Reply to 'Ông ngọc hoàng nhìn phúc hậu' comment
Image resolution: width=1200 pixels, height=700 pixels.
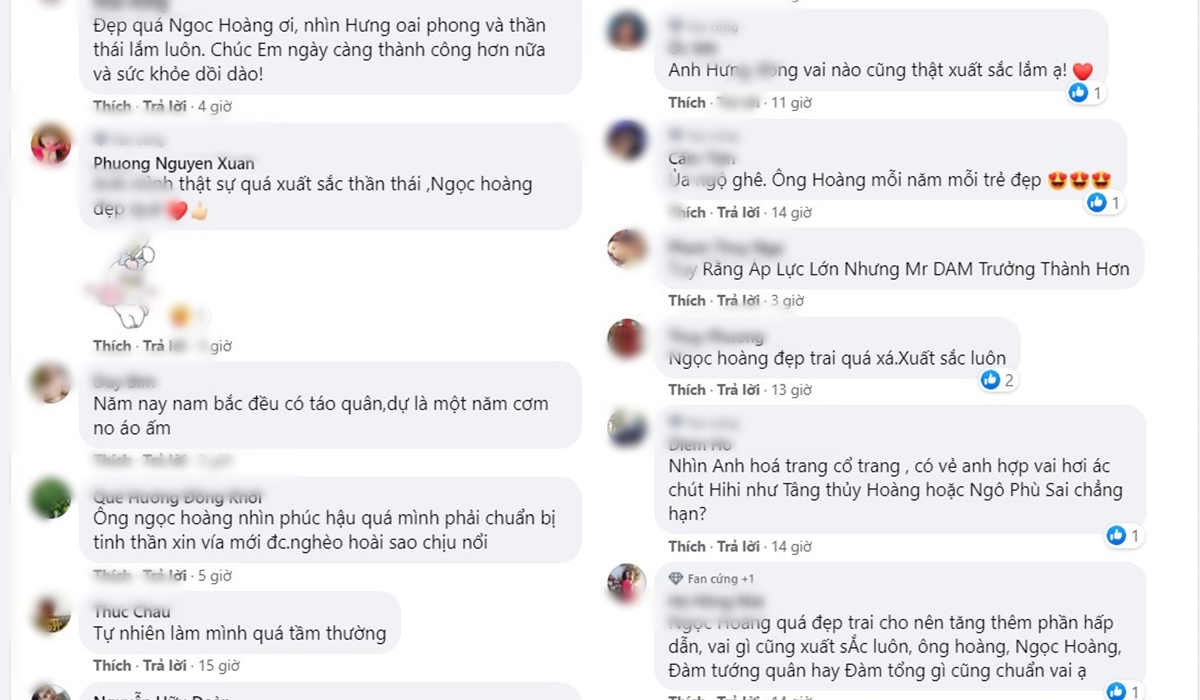164,576
